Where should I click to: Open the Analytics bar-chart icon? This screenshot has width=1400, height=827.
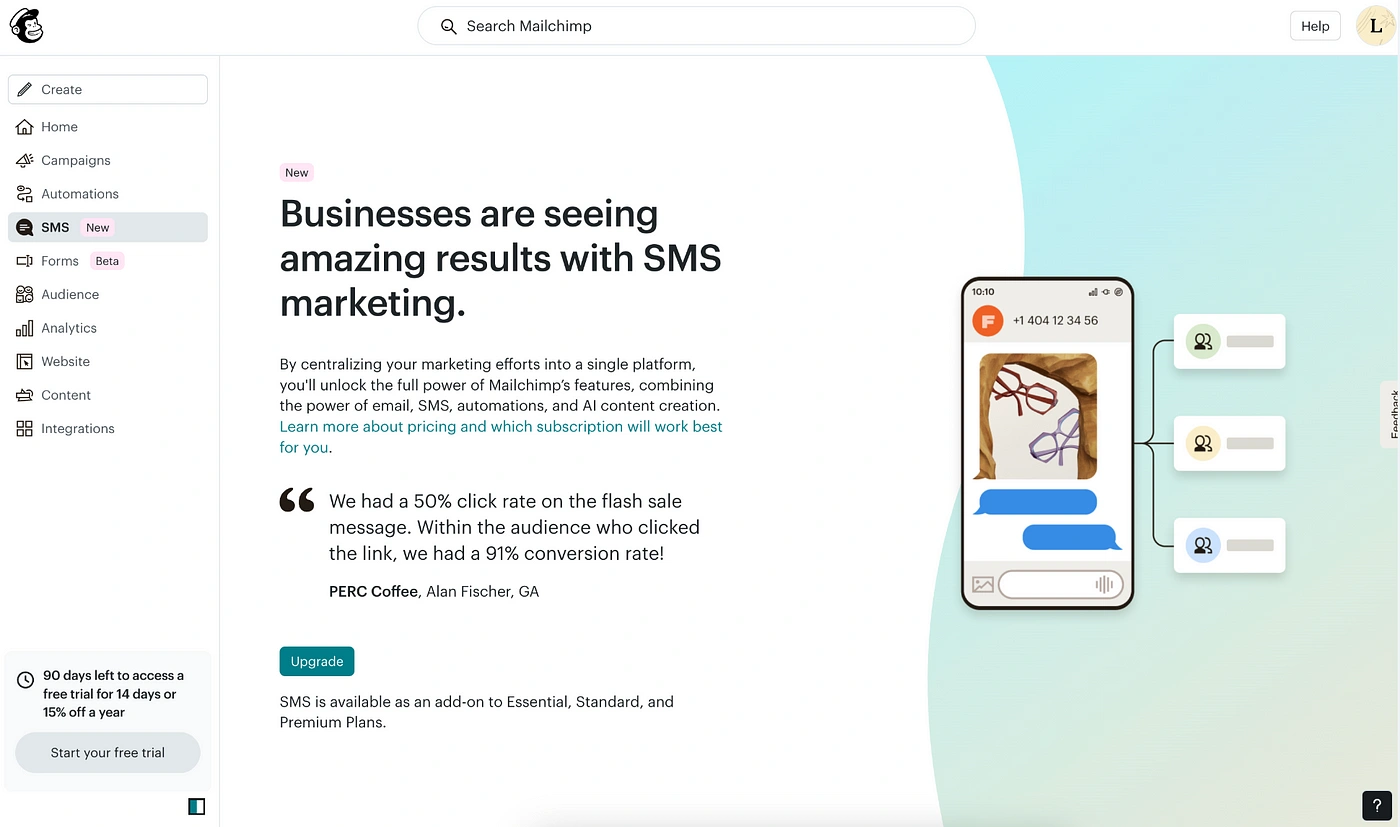click(x=24, y=328)
